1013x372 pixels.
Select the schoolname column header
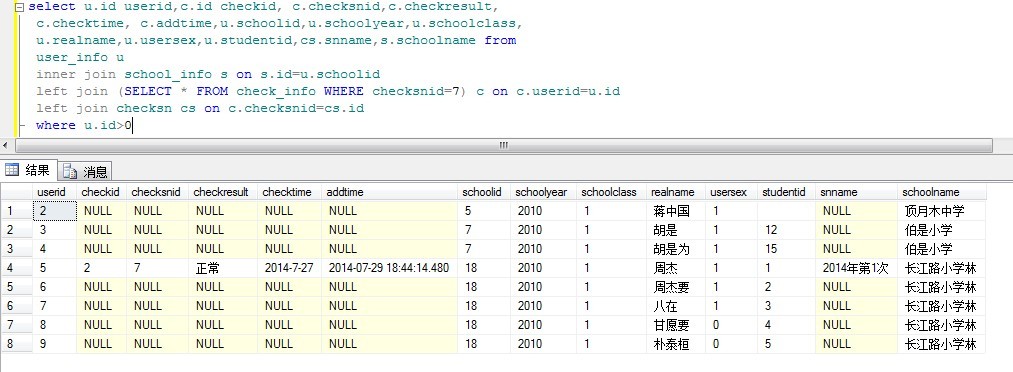[942, 192]
